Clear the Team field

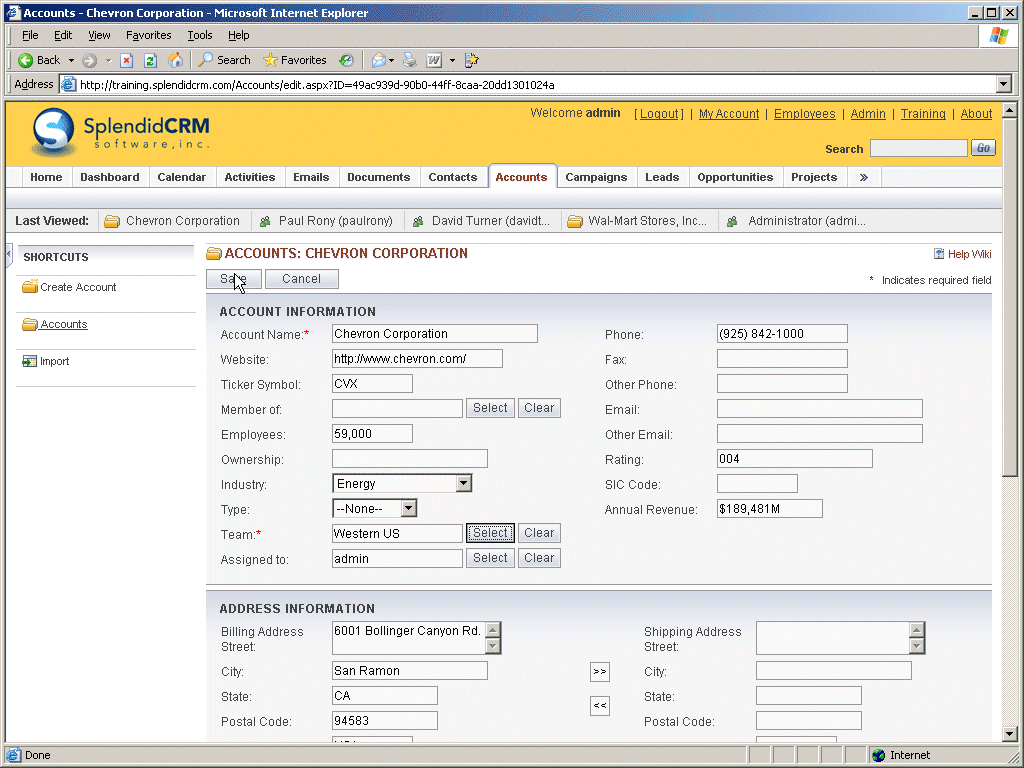pos(539,533)
